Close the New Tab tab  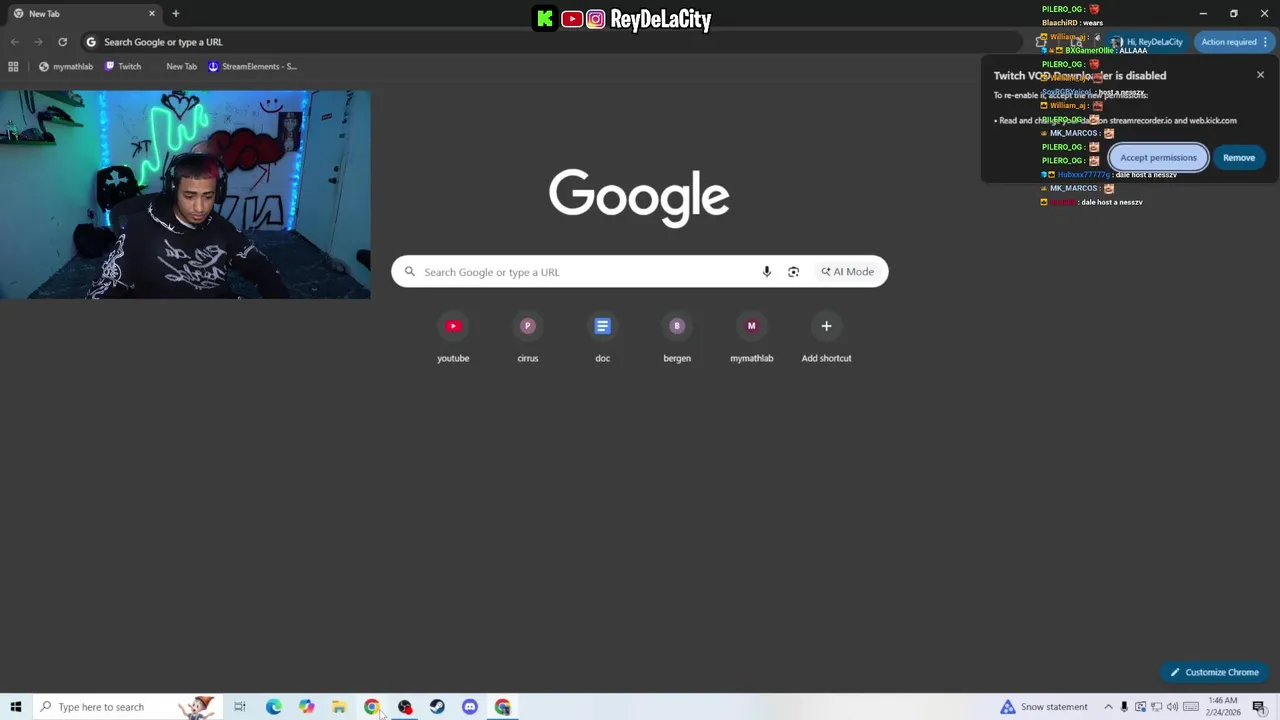(152, 13)
